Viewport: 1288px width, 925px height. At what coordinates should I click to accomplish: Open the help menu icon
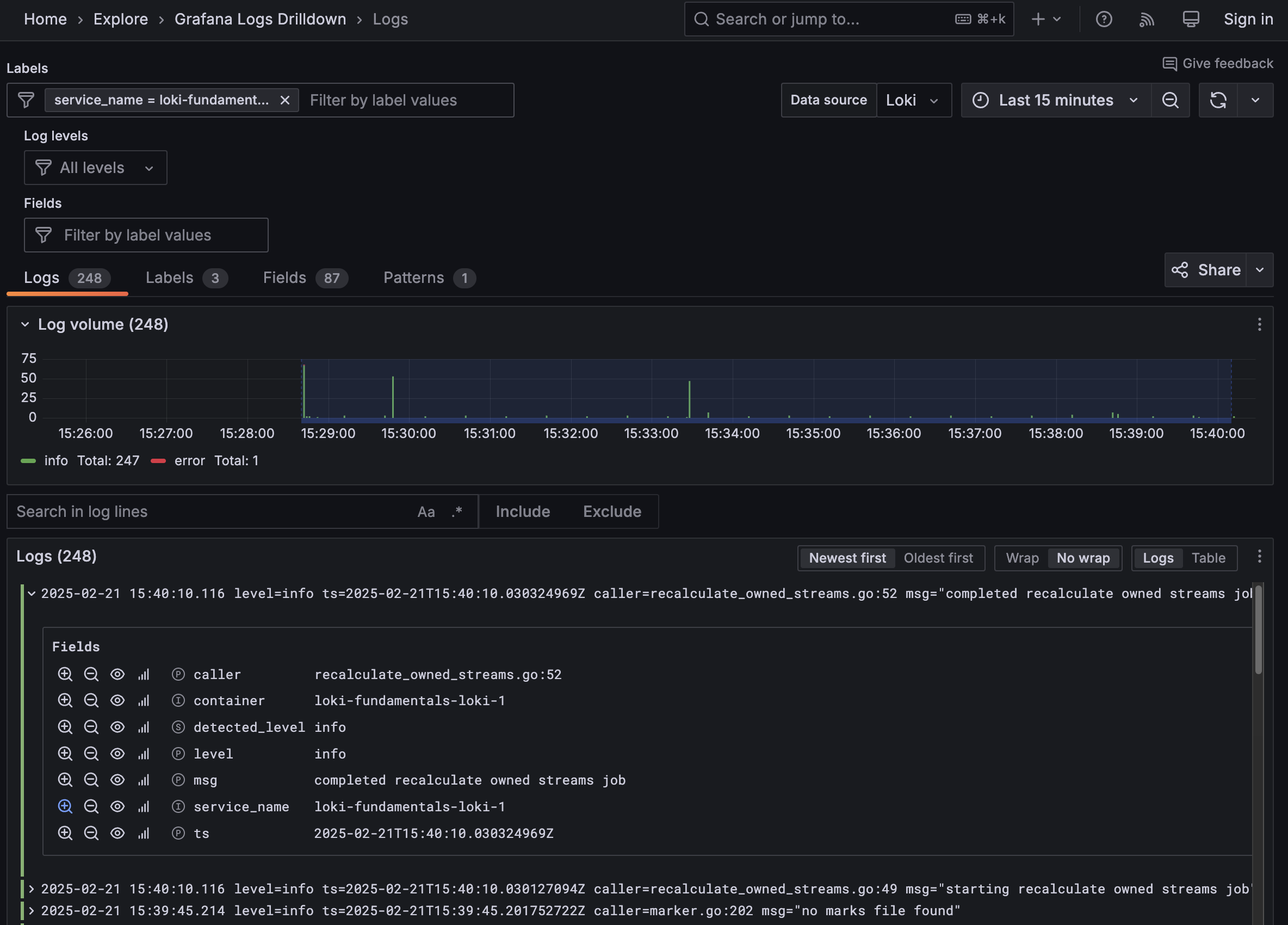tap(1104, 18)
